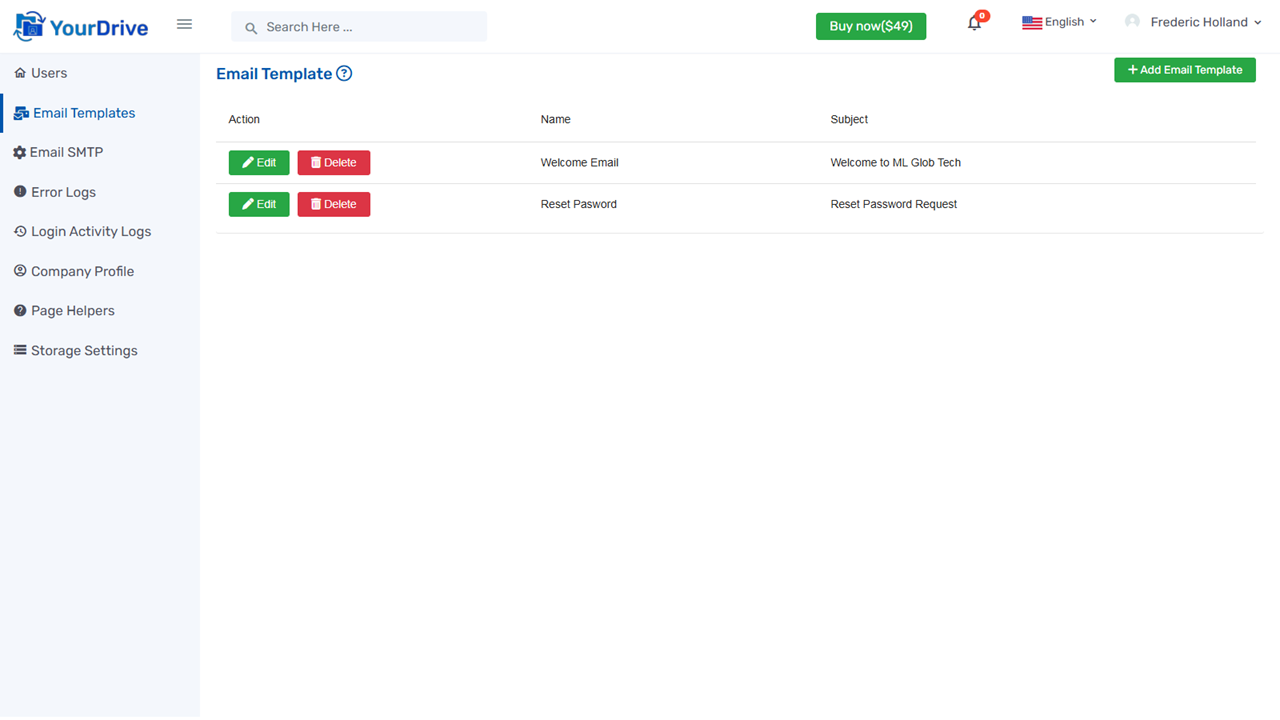The image size is (1280, 720).
Task: Delete the Reset Pasword template
Action: [x=333, y=204]
